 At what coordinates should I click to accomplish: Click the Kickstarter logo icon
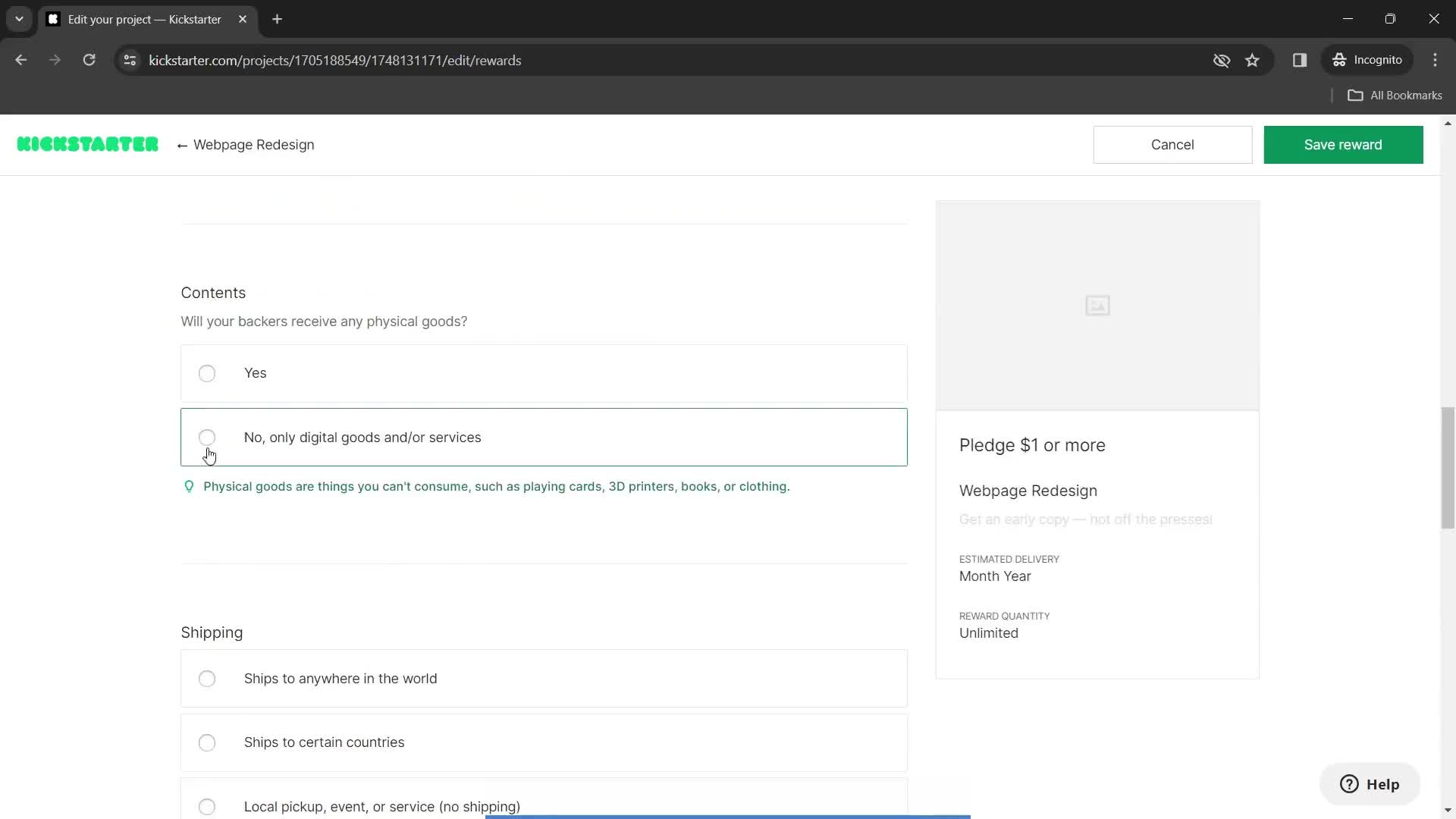click(x=87, y=144)
